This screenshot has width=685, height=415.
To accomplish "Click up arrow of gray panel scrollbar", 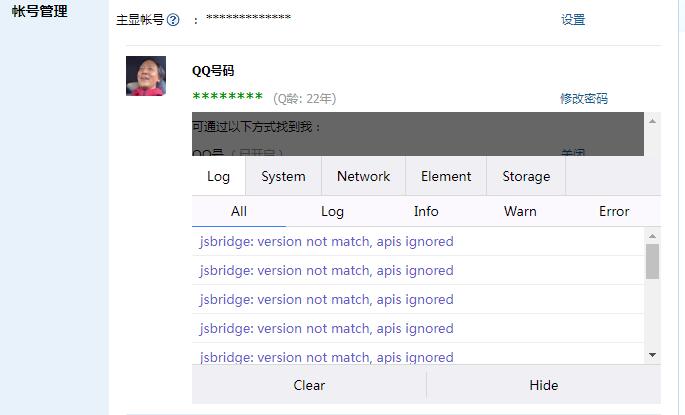I will pyautogui.click(x=652, y=121).
